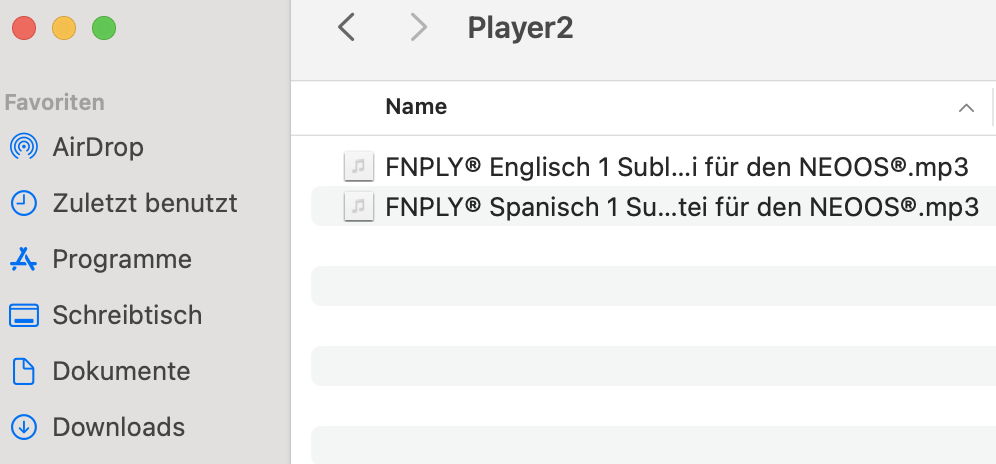Screen dimensions: 996x464
Task: Close the Finder window with the red button
Action: coord(24,28)
